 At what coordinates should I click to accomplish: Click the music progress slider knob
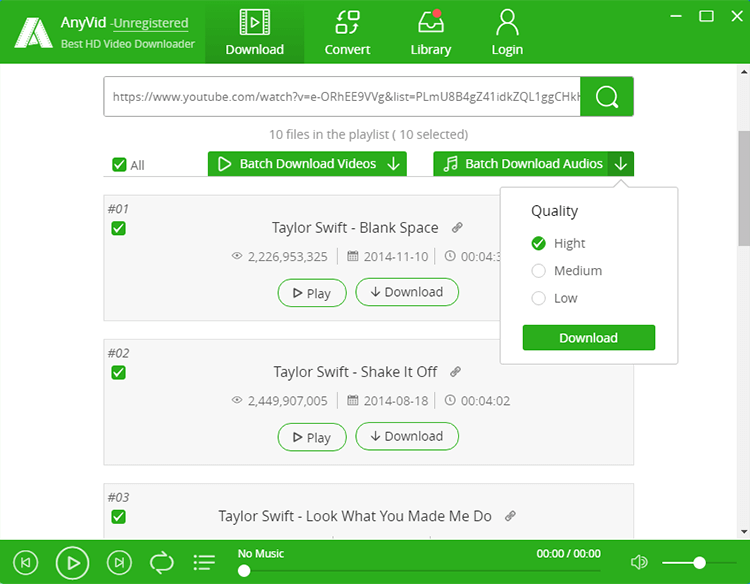(244, 571)
